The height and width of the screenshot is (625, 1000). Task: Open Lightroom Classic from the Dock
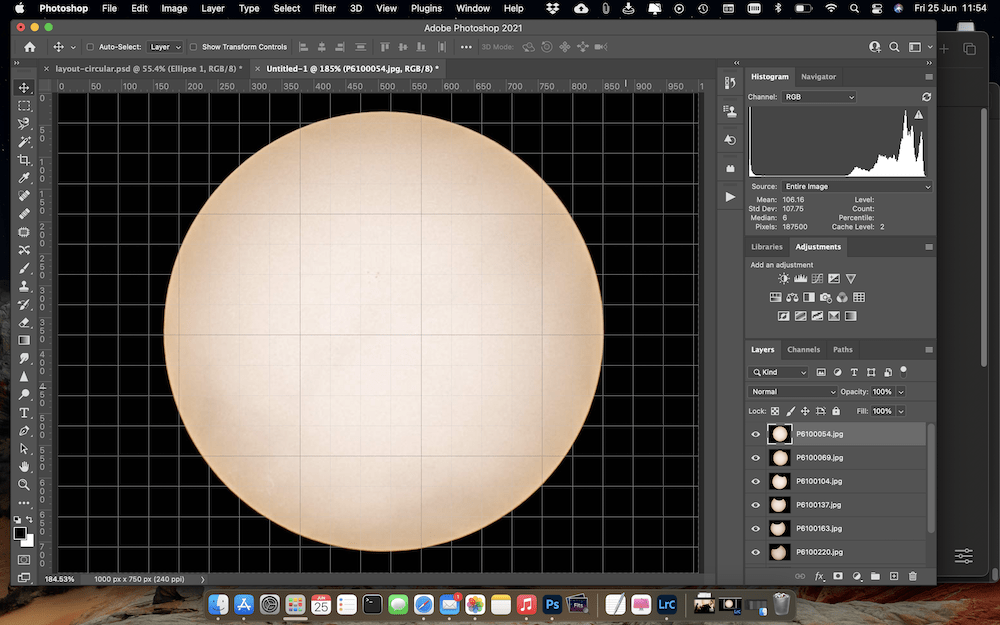click(x=666, y=603)
